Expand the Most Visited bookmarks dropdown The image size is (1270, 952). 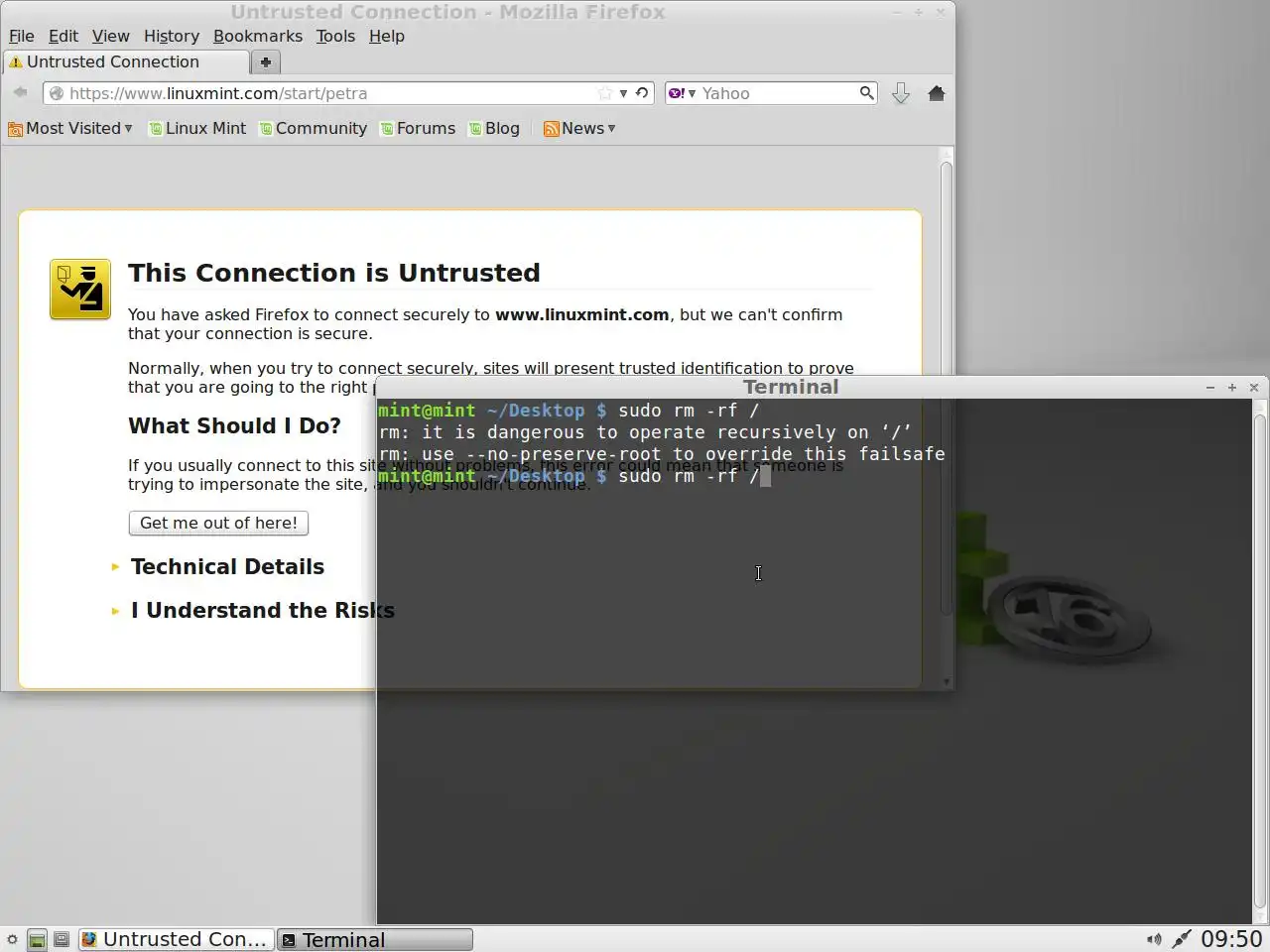click(70, 128)
